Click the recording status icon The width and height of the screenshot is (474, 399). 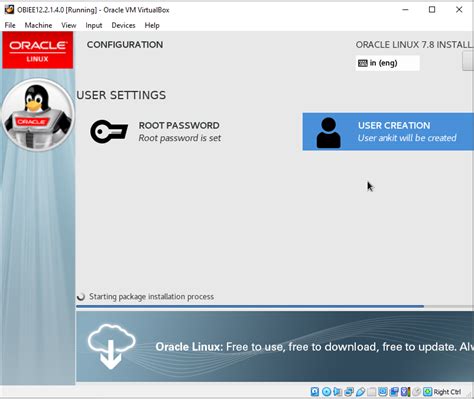tap(394, 392)
